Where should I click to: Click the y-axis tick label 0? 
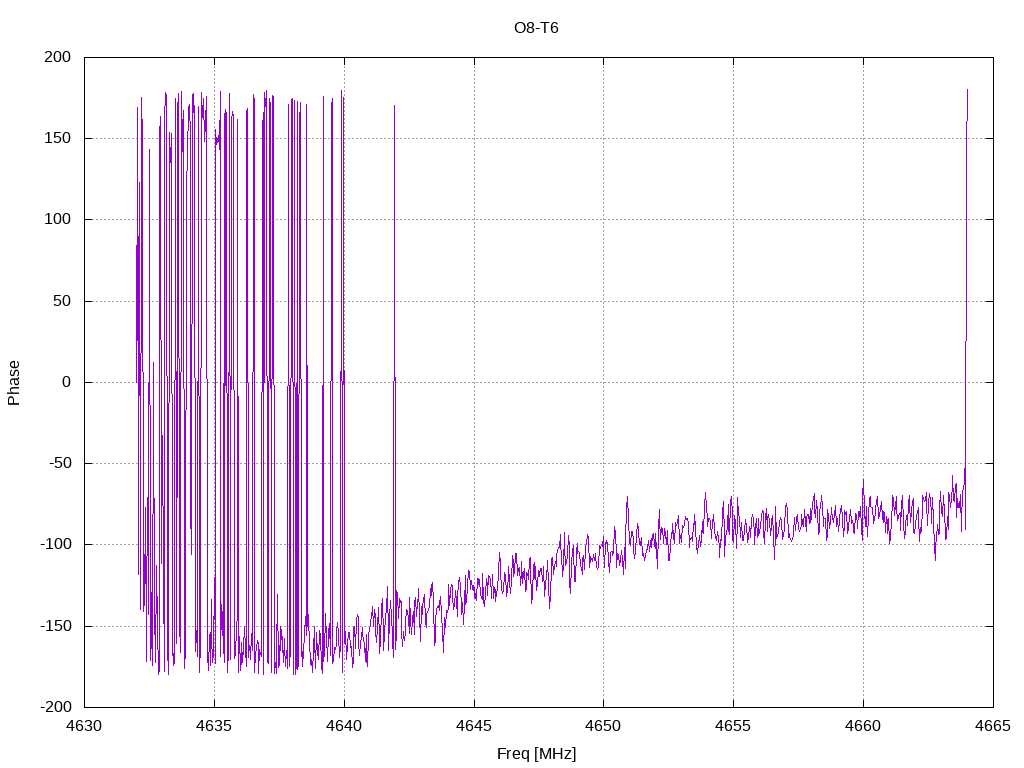pos(67,382)
